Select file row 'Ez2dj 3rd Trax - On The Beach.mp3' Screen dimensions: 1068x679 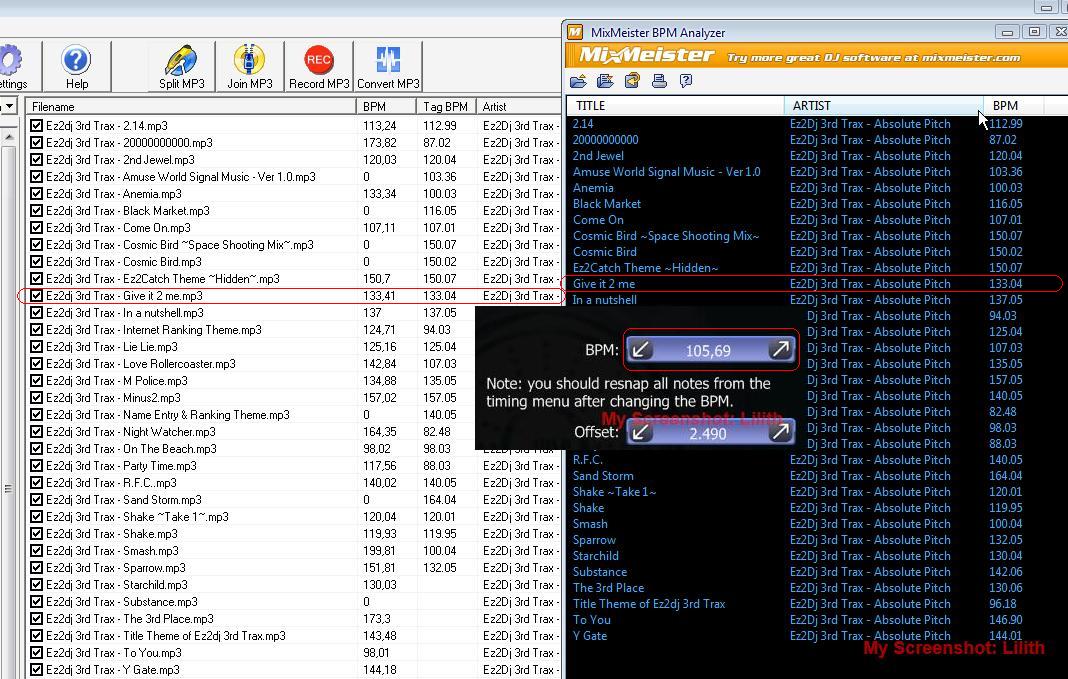click(131, 449)
